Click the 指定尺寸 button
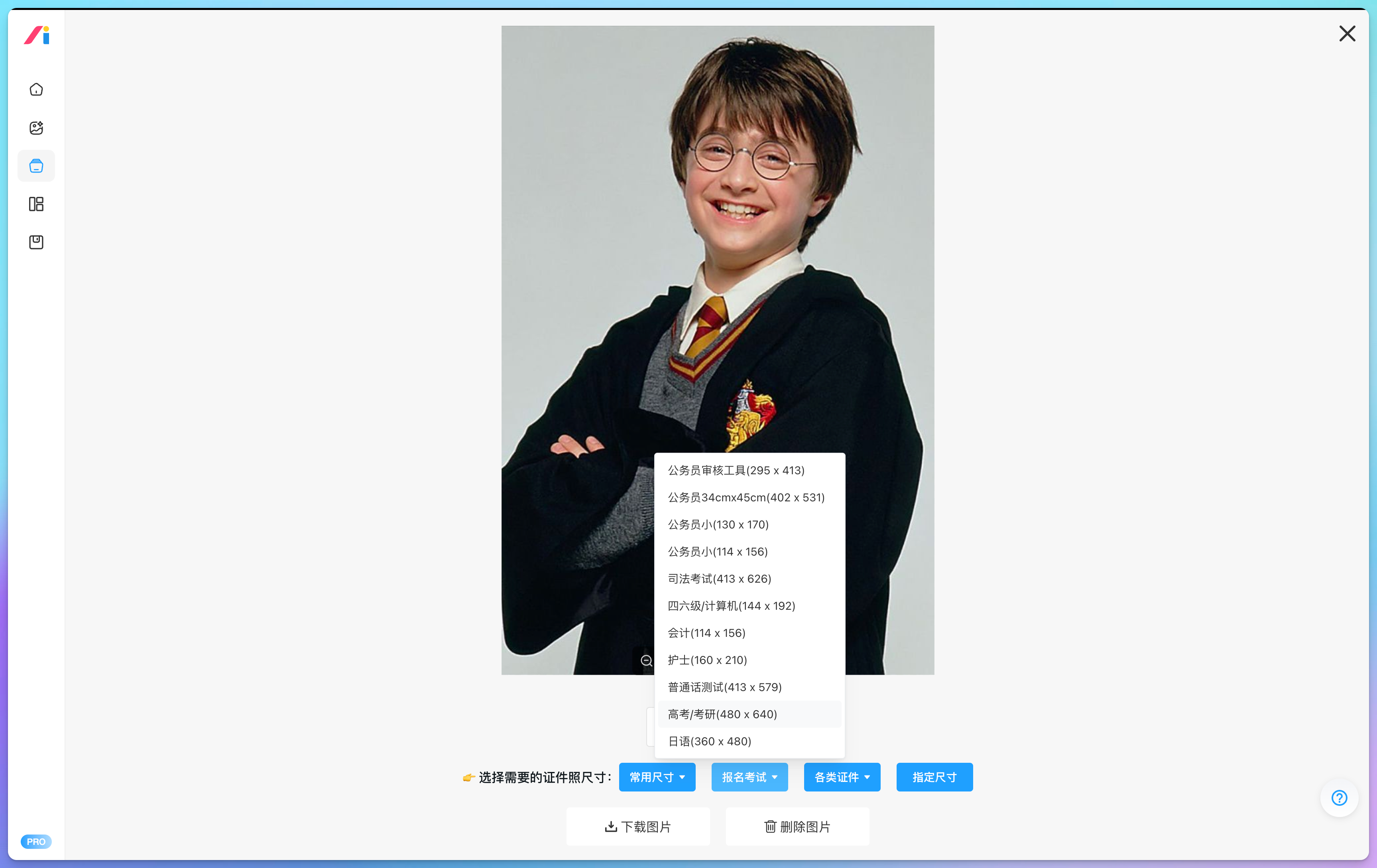The height and width of the screenshot is (868, 1377). tap(934, 776)
